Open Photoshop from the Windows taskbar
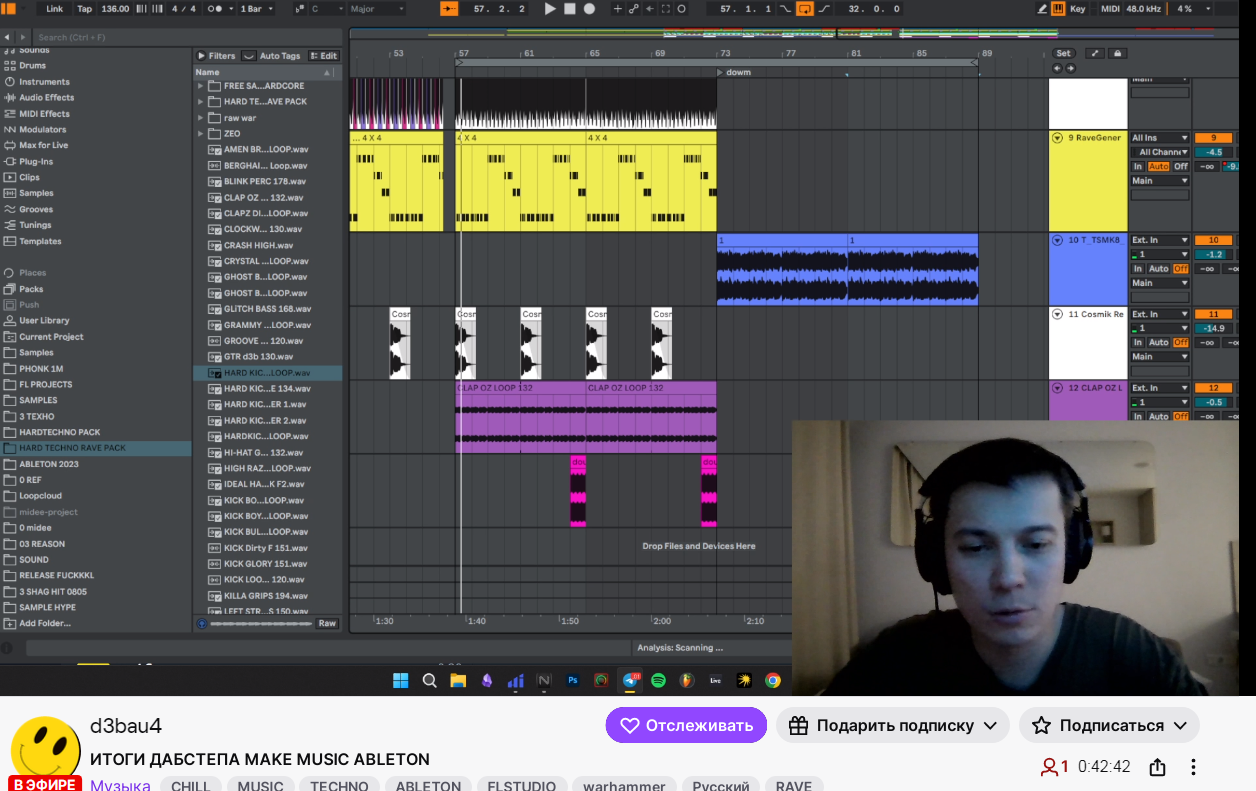Image resolution: width=1256 pixels, height=791 pixels. (573, 680)
